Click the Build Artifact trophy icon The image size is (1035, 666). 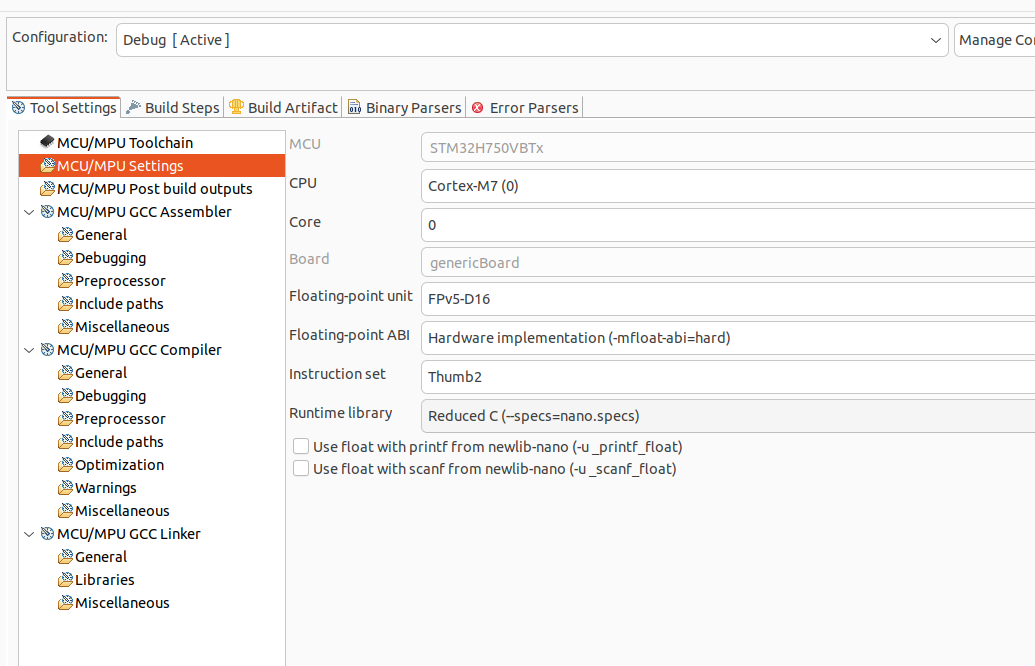236,107
